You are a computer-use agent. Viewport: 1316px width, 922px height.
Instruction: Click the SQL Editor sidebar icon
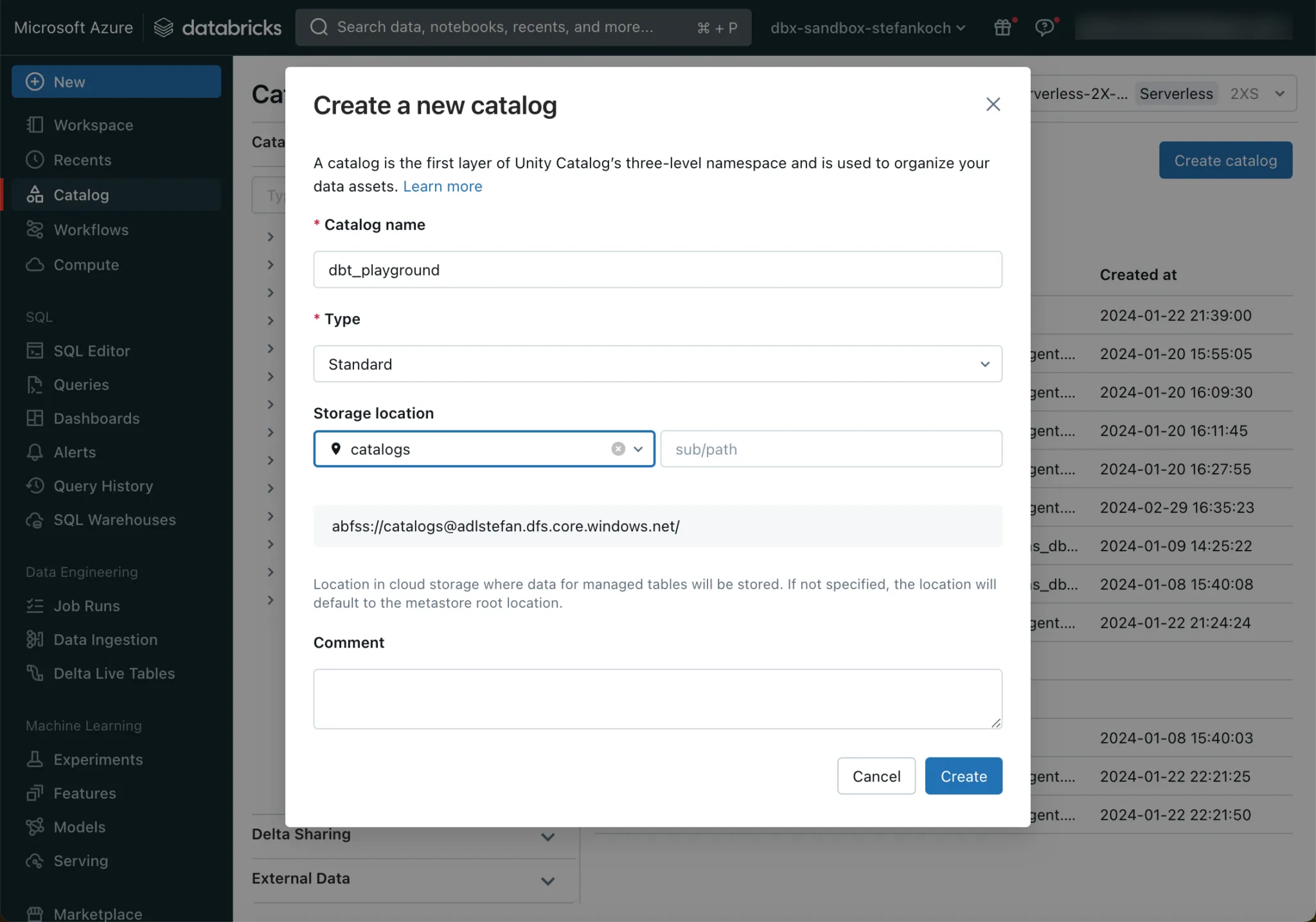tap(35, 351)
